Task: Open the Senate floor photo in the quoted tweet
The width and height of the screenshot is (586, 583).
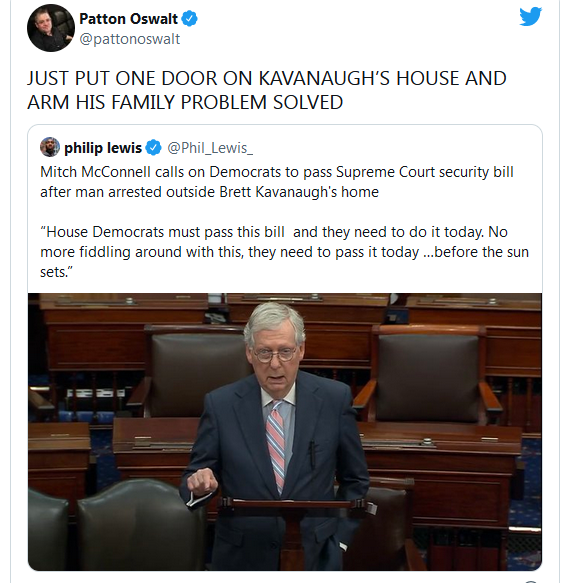Action: (x=285, y=432)
